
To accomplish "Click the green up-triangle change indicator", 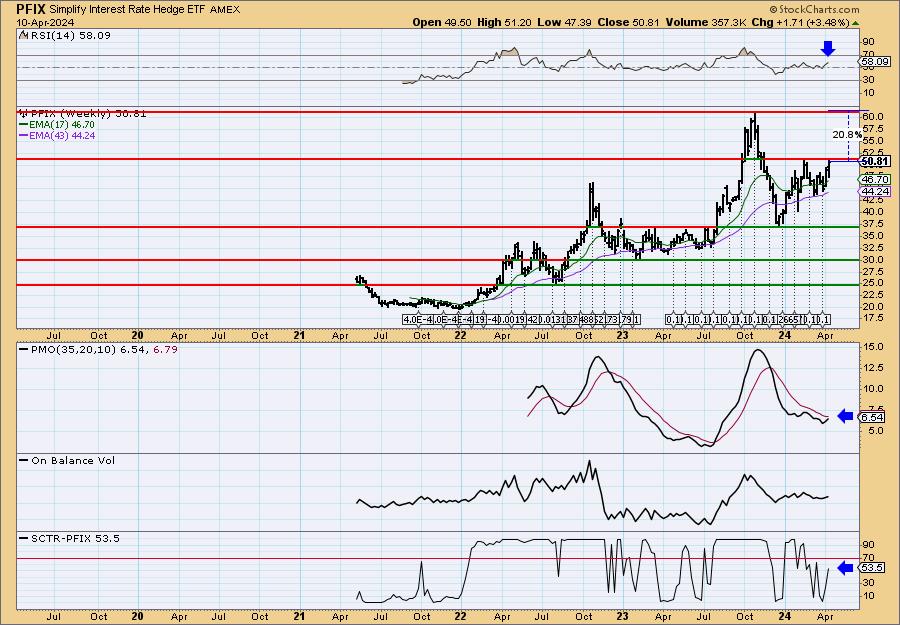I will point(855,23).
